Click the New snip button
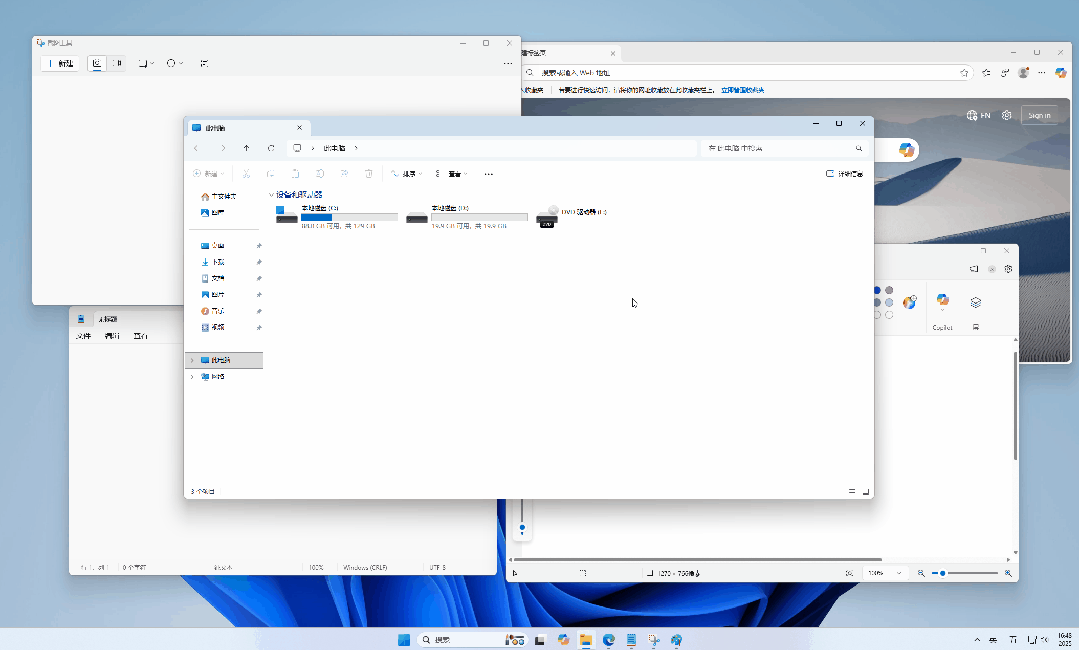This screenshot has width=1079, height=650. [x=60, y=63]
